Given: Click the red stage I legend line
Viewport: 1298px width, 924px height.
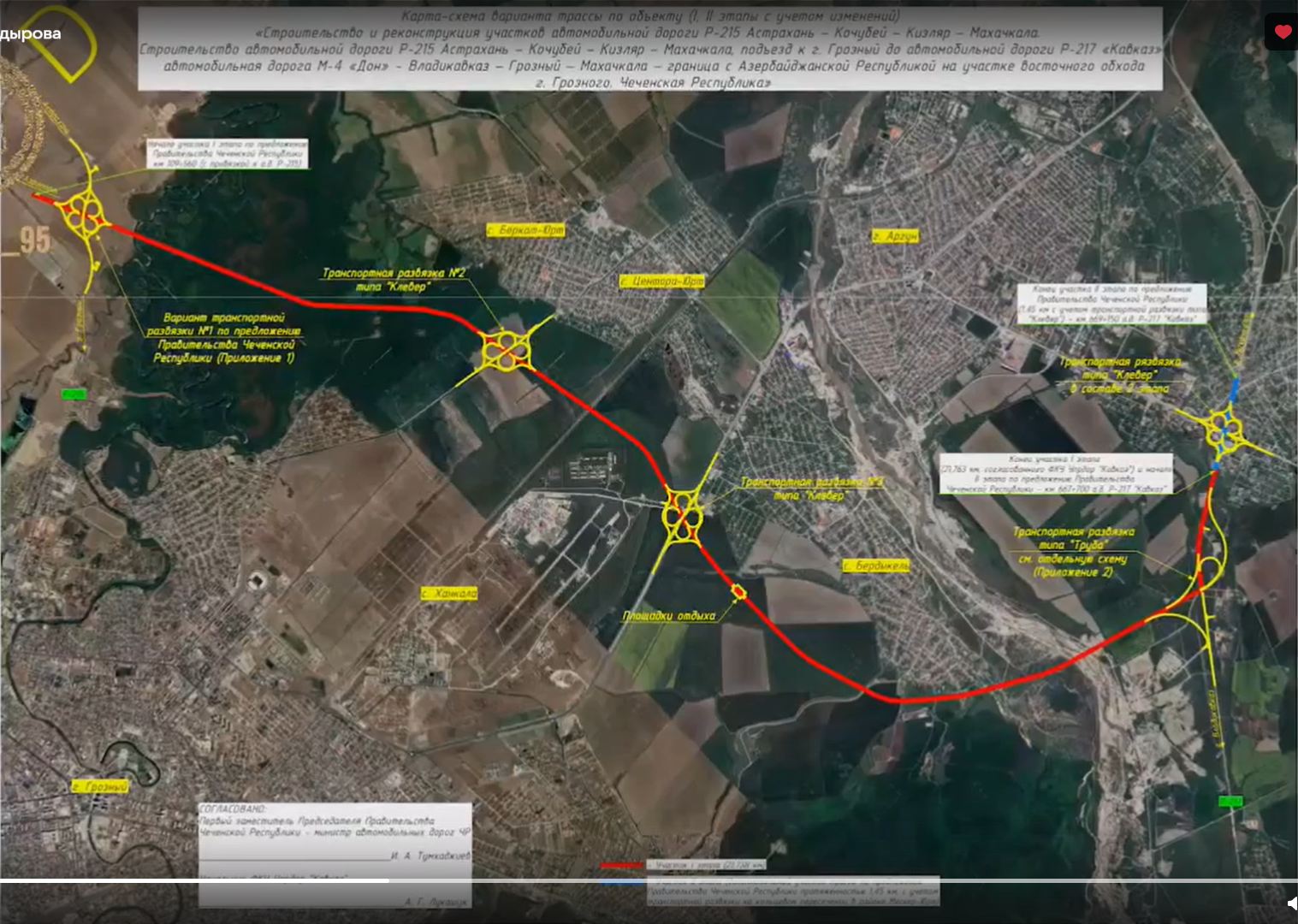Looking at the screenshot, I should [622, 866].
